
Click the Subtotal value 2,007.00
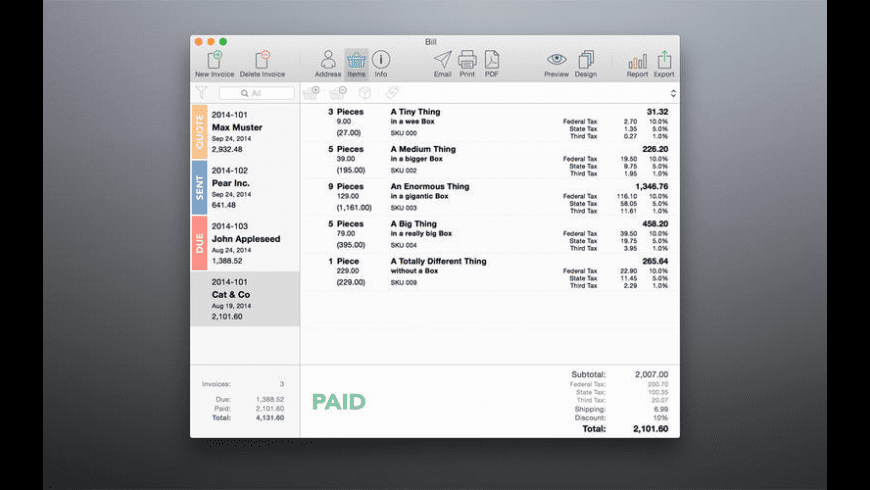pos(651,375)
